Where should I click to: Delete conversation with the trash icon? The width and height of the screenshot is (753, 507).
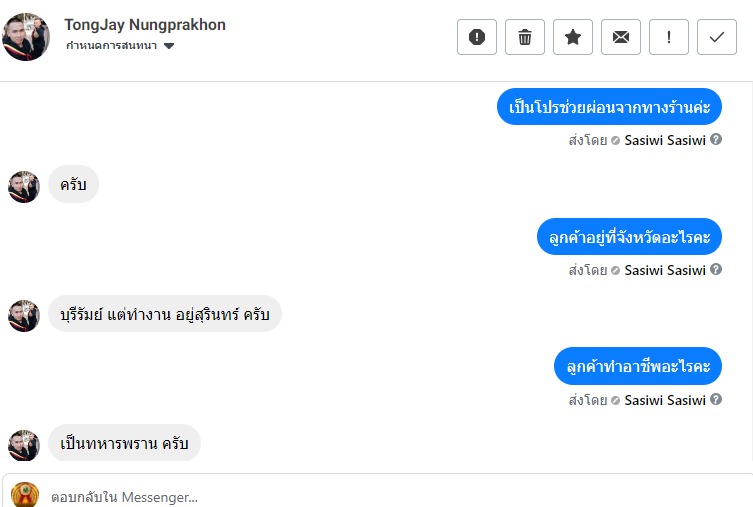click(x=525, y=37)
